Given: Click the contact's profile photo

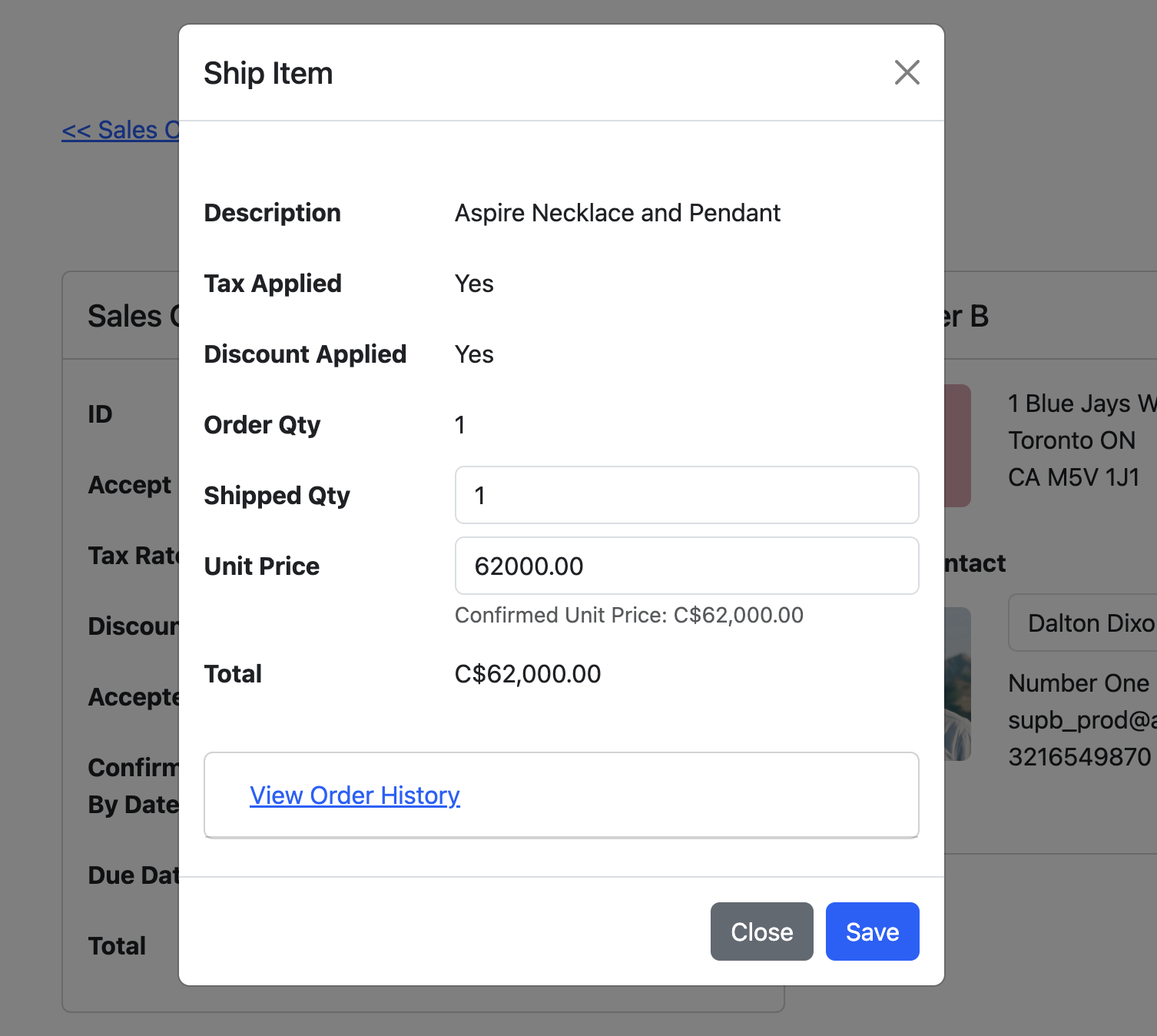Looking at the screenshot, I should coord(958,684).
